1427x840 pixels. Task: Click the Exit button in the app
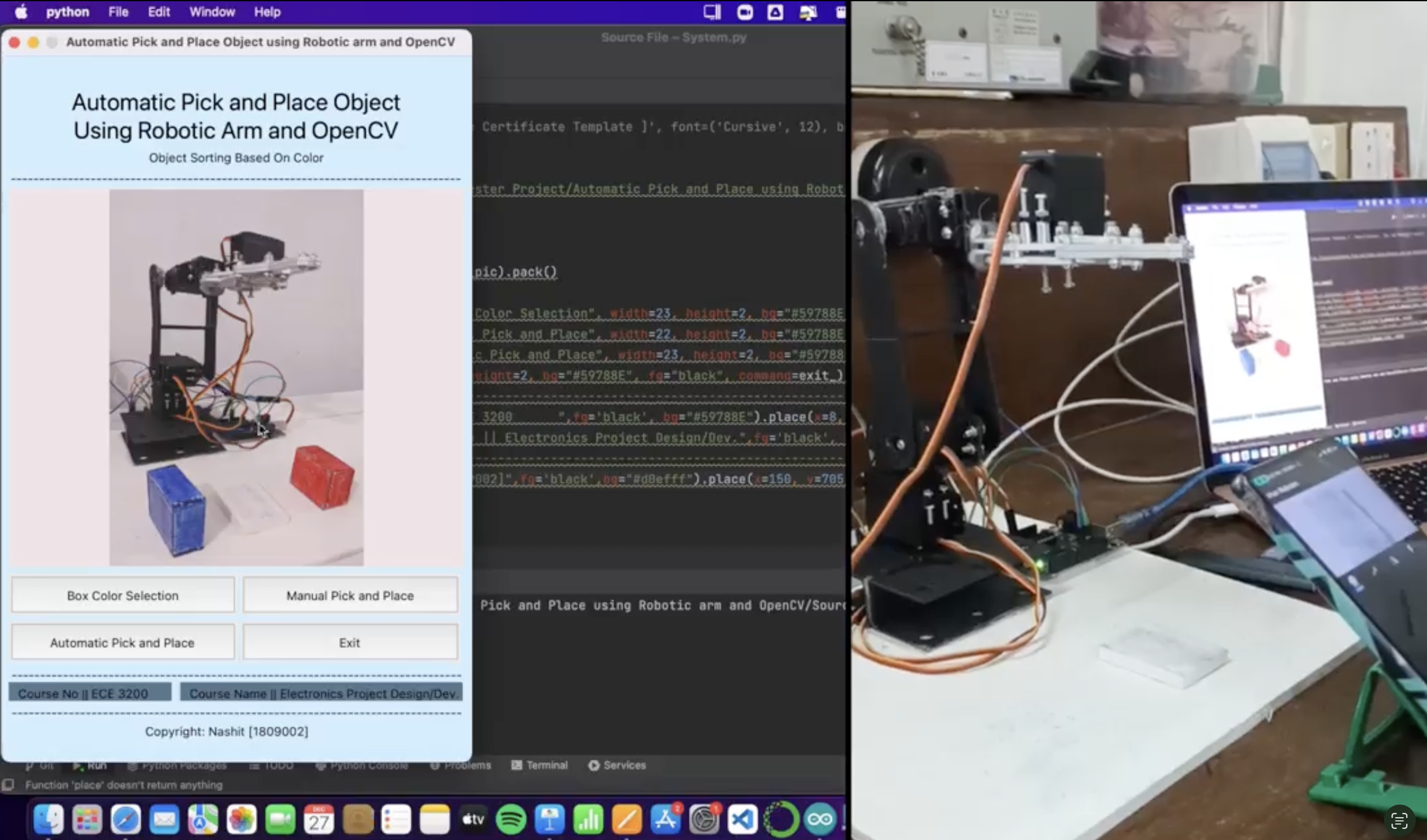[x=350, y=643]
